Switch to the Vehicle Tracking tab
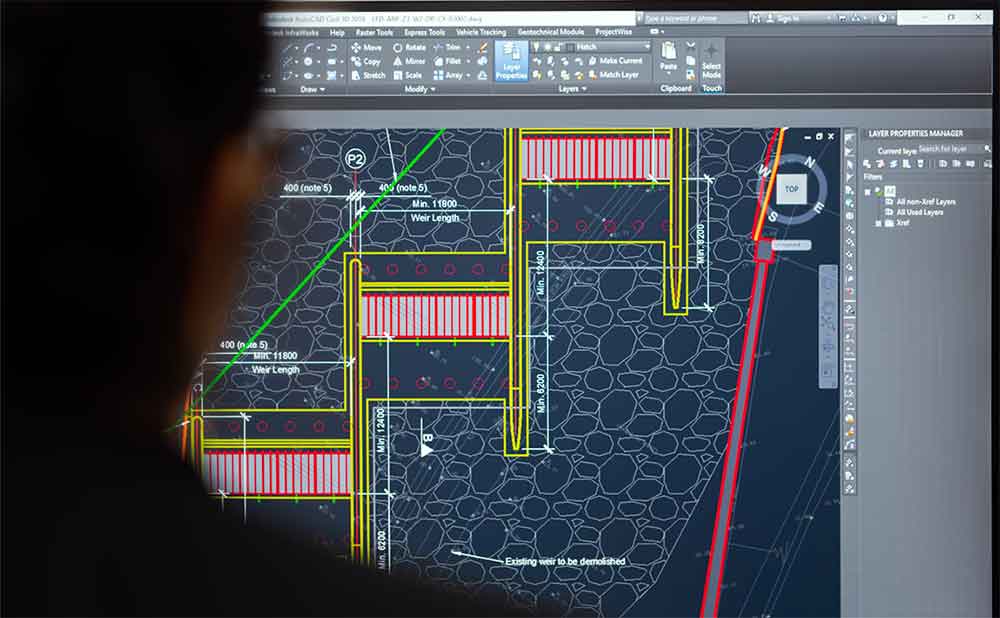 pos(480,32)
